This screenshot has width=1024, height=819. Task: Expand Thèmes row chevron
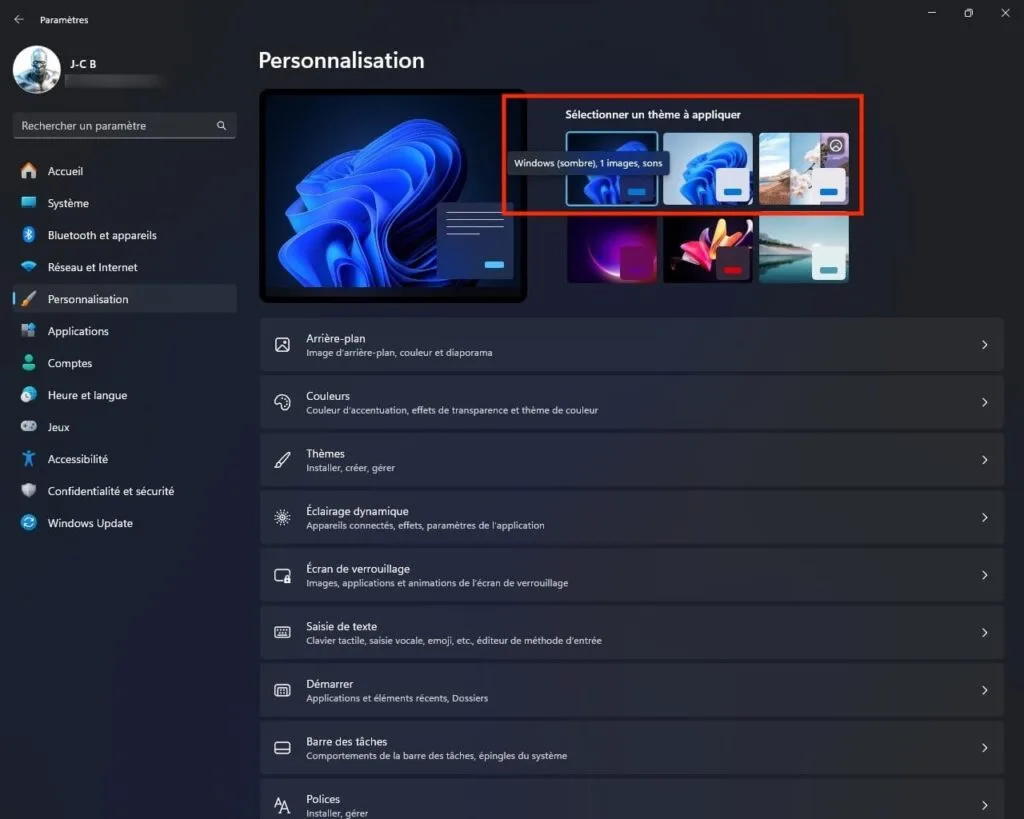[984, 460]
